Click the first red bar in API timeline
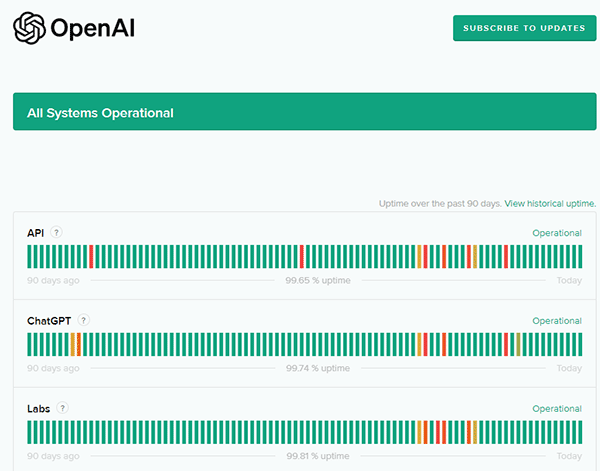This screenshot has width=600, height=471. click(91, 256)
